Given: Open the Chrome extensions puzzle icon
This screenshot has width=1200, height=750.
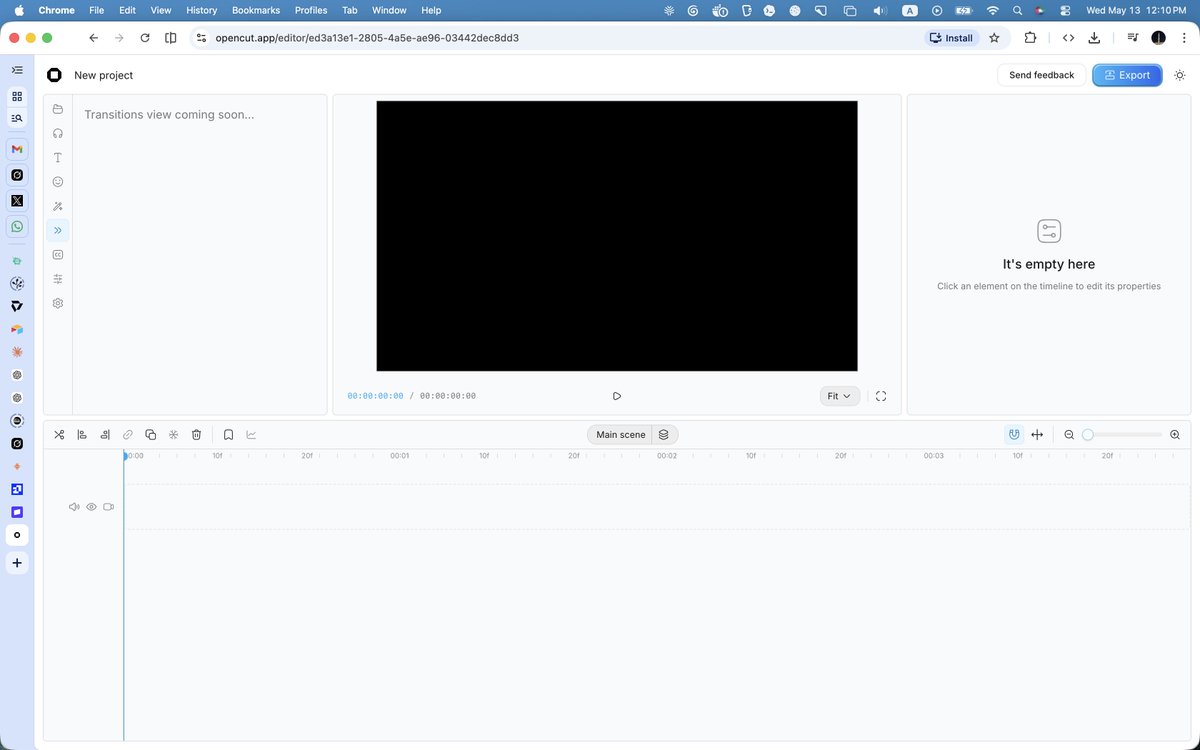Looking at the screenshot, I should click(1030, 38).
